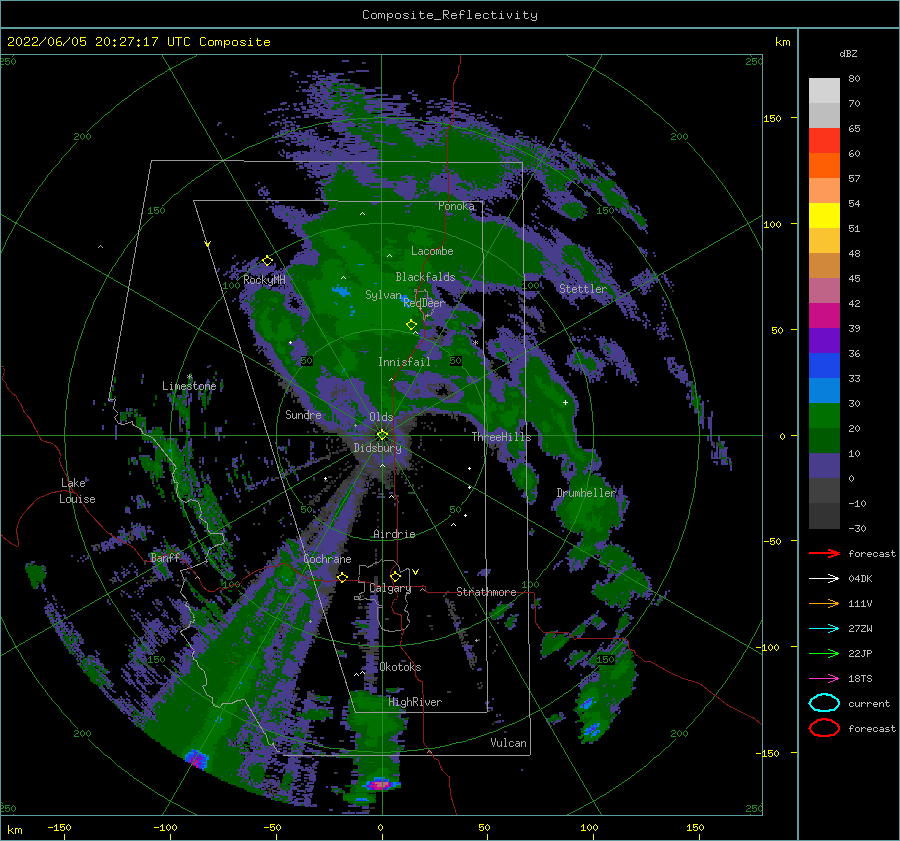
Task: Click the 18TS legend text
Action: 860,679
